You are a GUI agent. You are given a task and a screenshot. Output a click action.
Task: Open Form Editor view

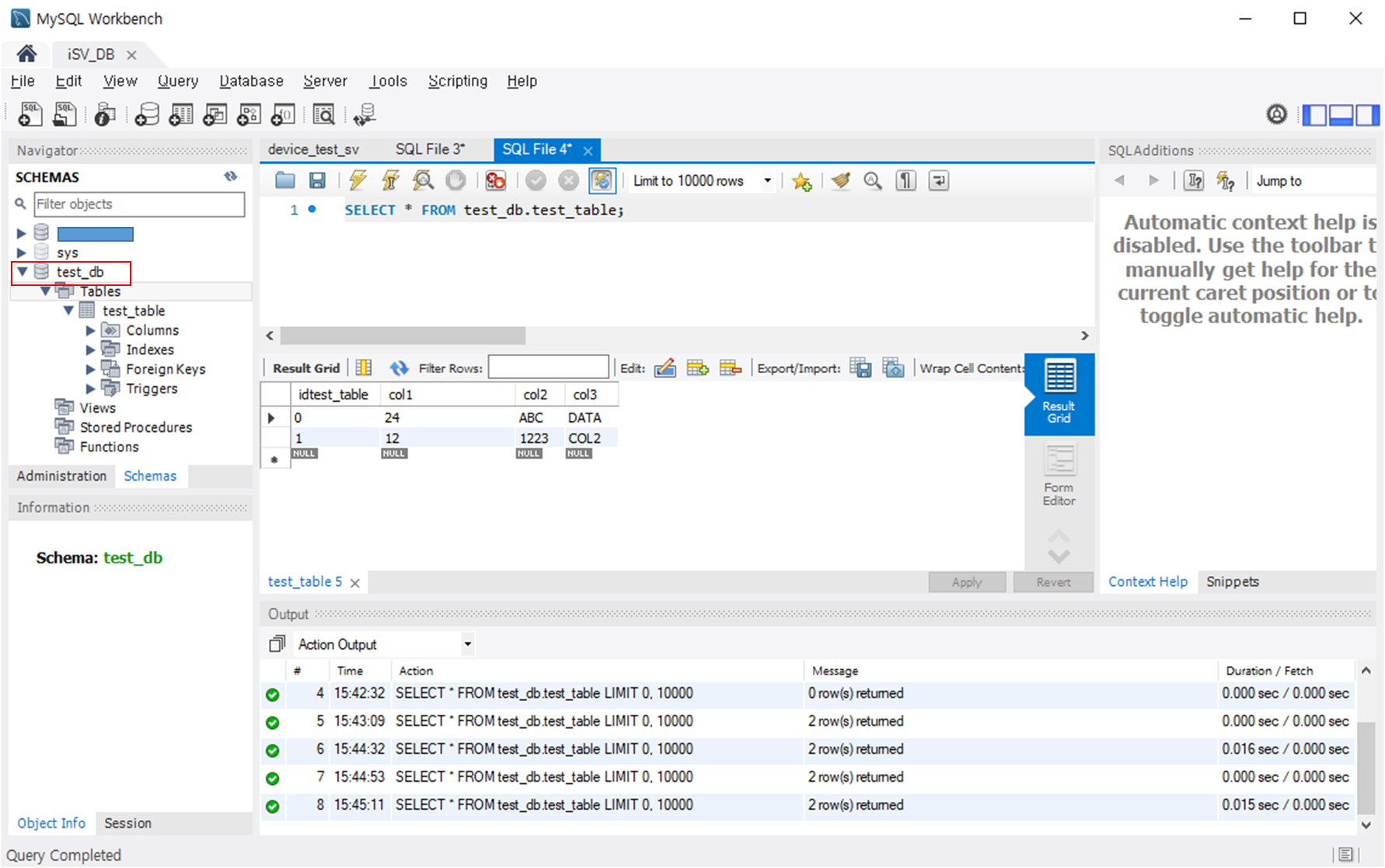pos(1059,476)
